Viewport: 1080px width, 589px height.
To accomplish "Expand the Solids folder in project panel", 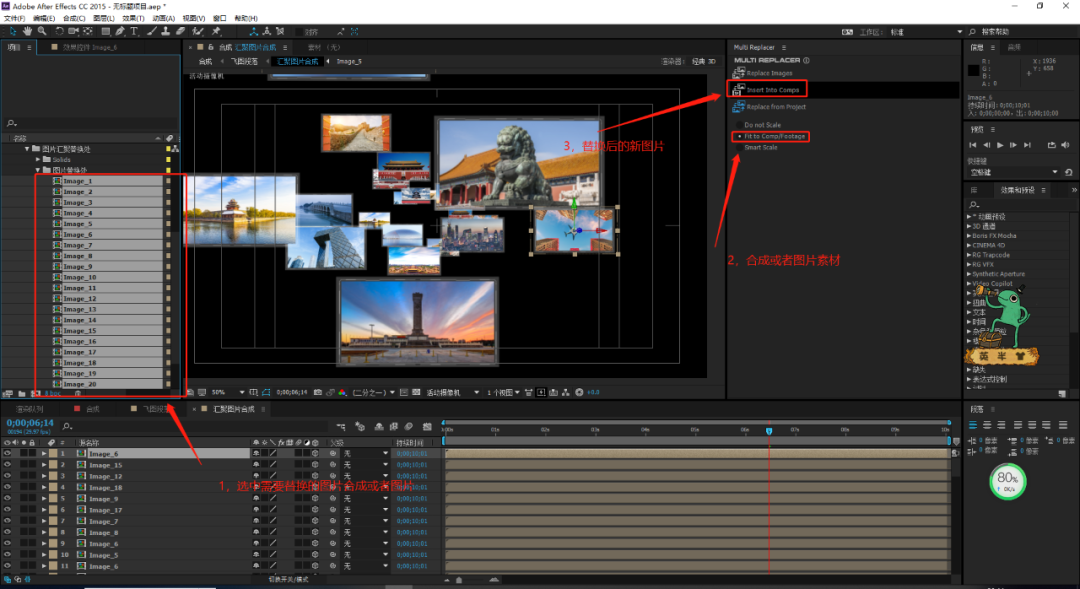I will coord(38,160).
